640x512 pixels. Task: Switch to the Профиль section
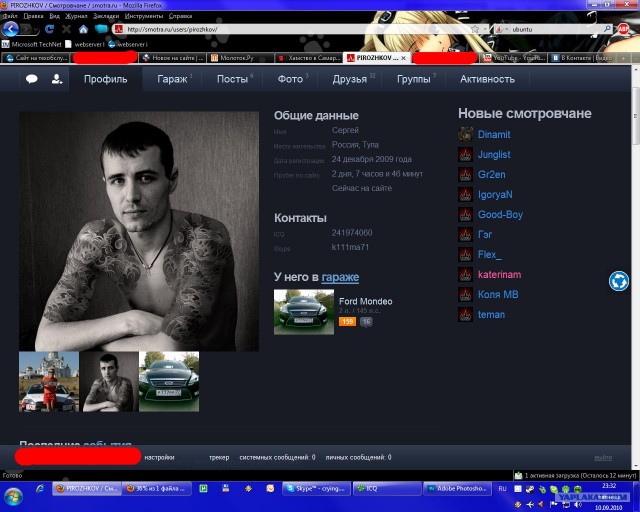pyautogui.click(x=105, y=79)
